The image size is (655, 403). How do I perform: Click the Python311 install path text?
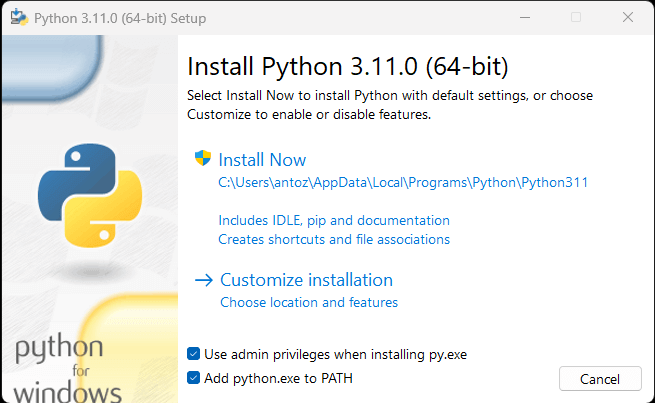coord(403,182)
